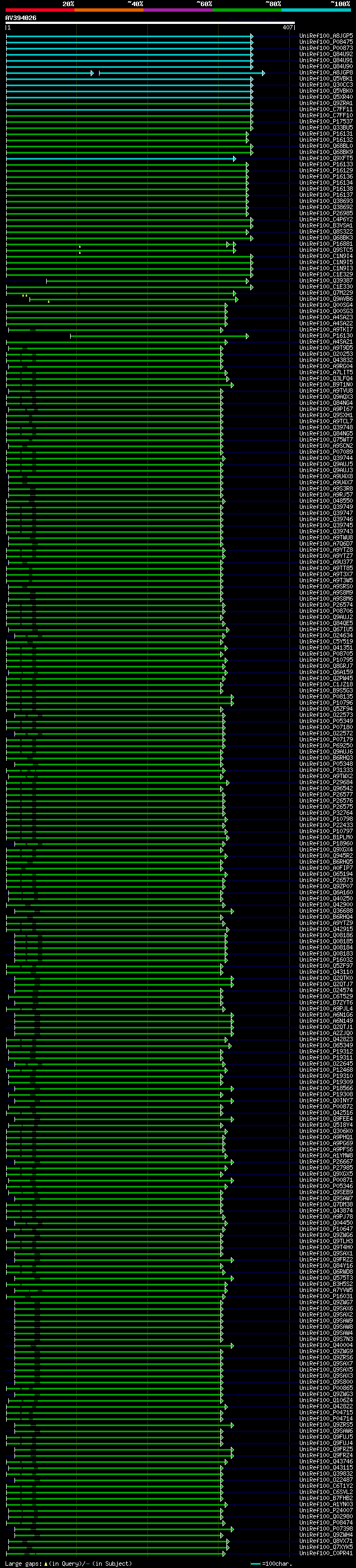Viewport: 356px width, 1568px height.
Task: Click the white query sequence ruler bar
Action: coord(150,23)
